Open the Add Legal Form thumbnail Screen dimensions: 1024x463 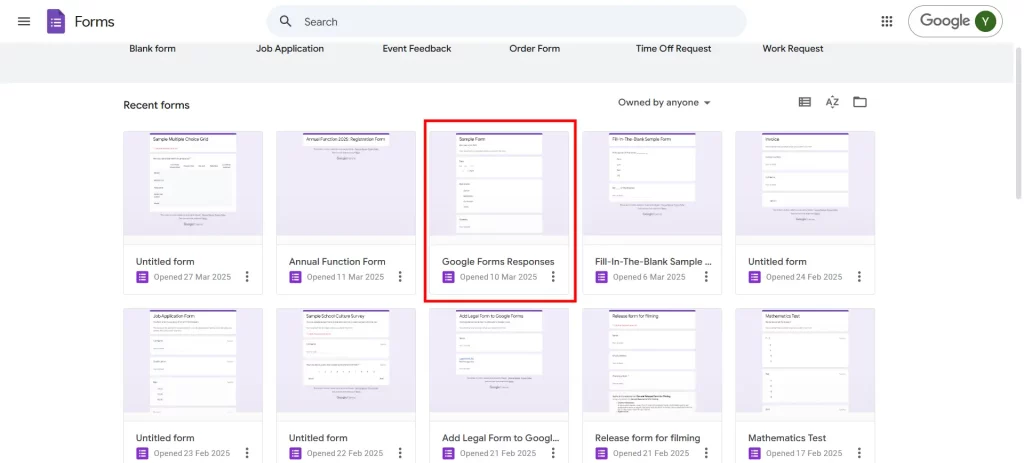coord(499,360)
